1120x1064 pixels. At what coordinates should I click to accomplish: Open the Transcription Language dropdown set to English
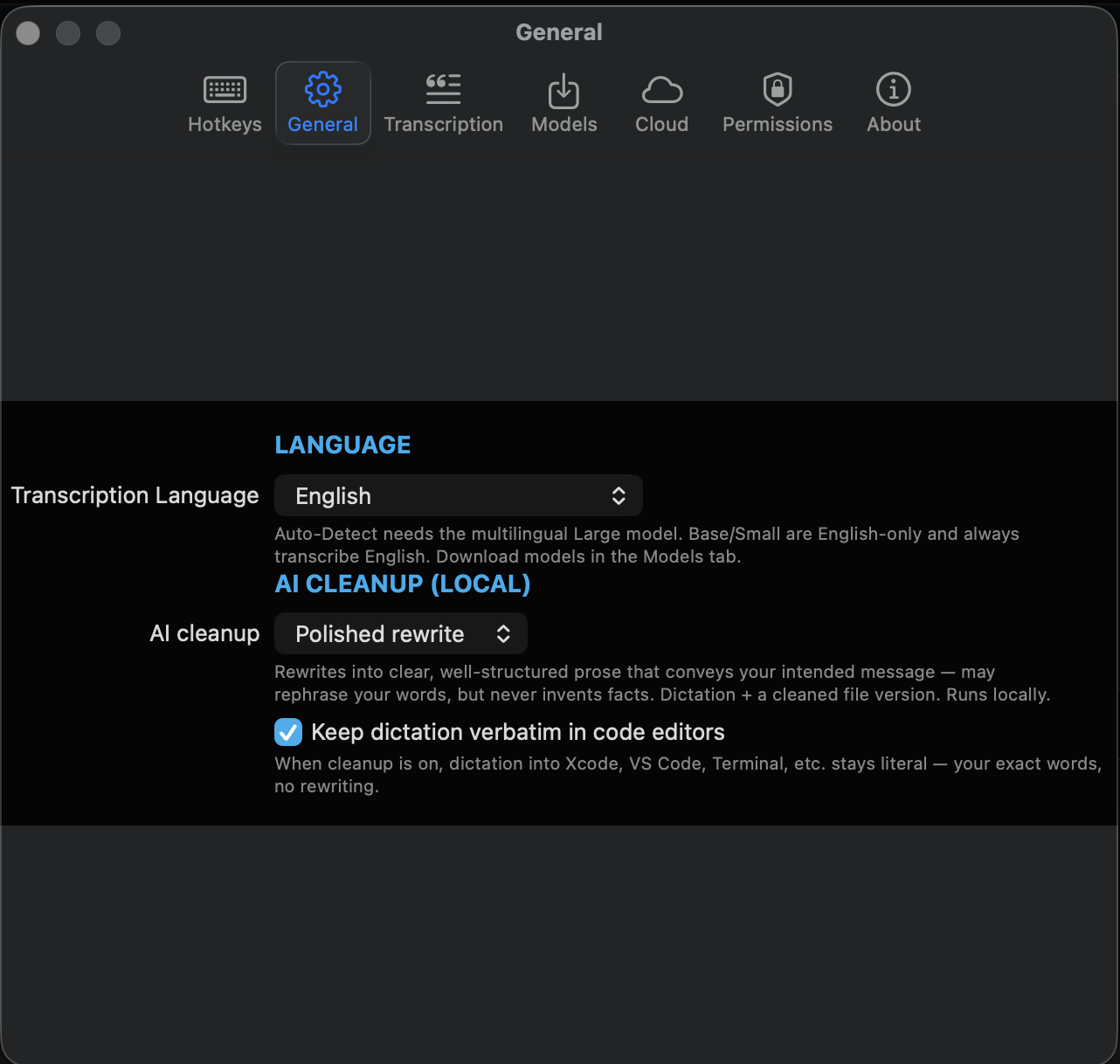pos(459,496)
